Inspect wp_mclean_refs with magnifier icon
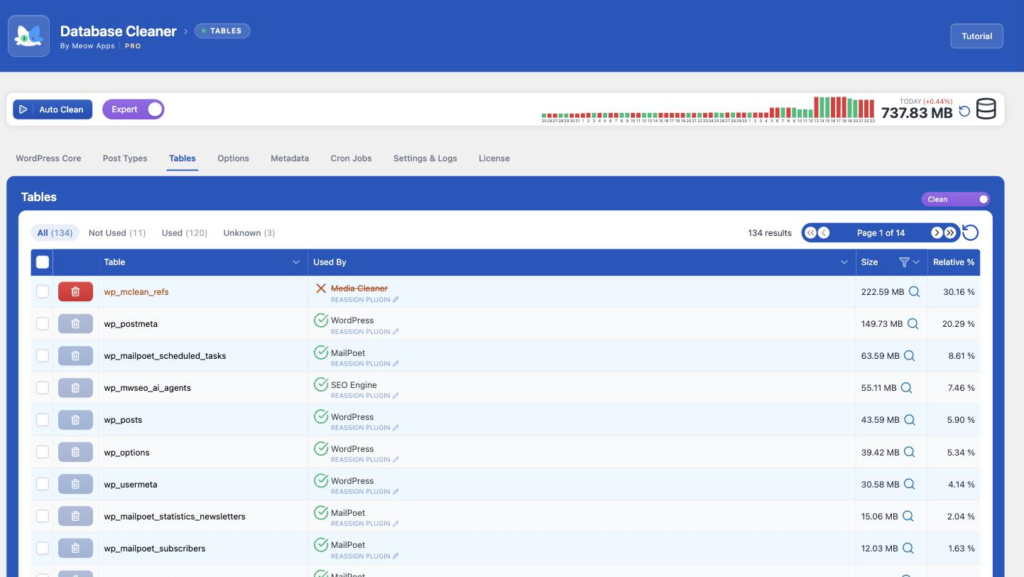The image size is (1024, 577). pos(914,292)
